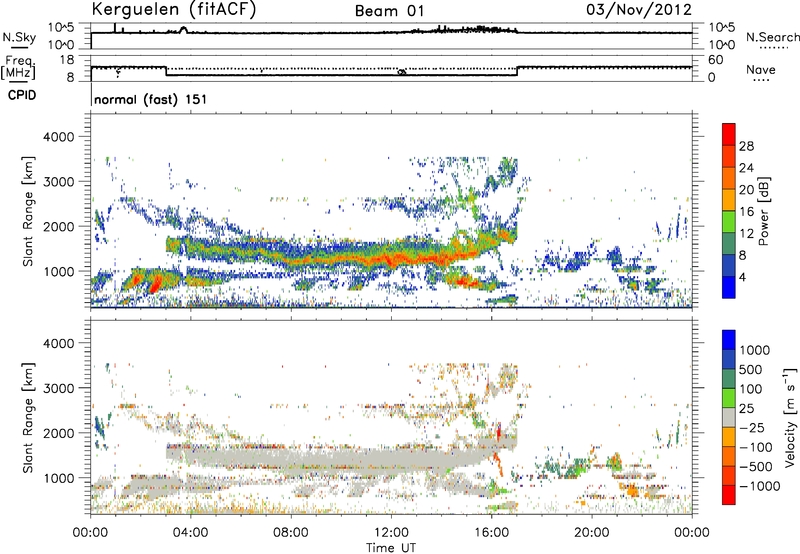Click the '20:00' time axis tick label
Viewport: 800px width, 554px height.
[x=591, y=533]
